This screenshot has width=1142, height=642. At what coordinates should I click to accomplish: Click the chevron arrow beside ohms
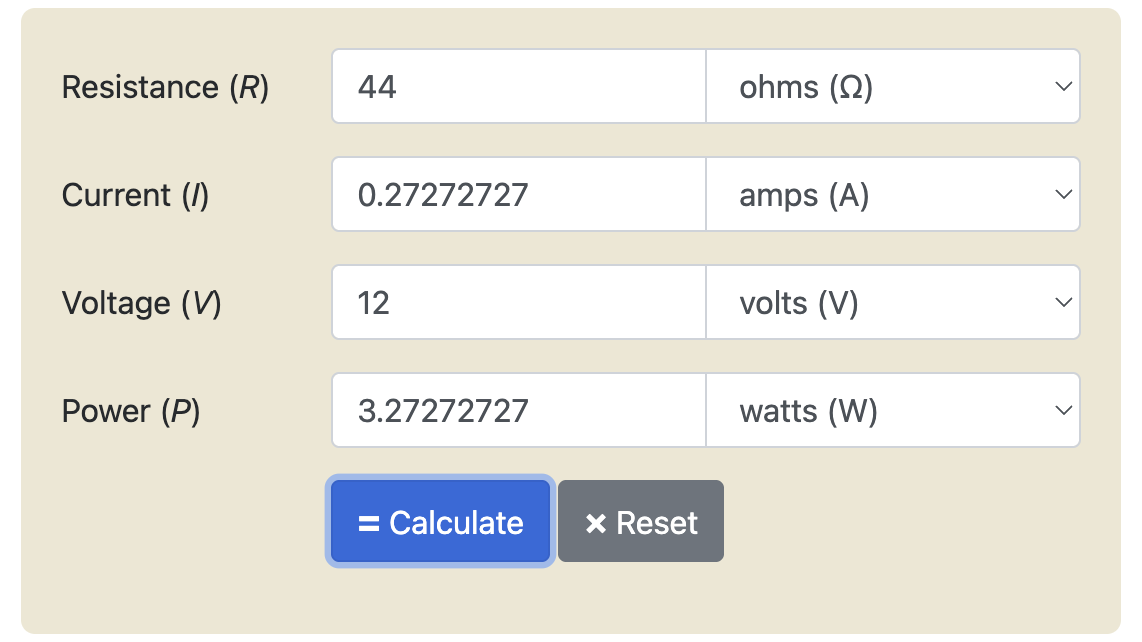(x=1063, y=87)
